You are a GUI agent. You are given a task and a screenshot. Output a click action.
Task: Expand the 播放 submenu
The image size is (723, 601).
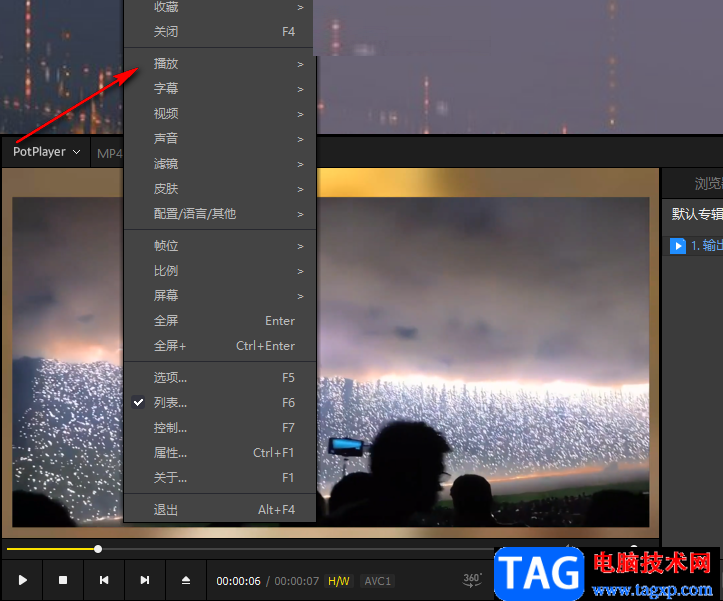220,64
